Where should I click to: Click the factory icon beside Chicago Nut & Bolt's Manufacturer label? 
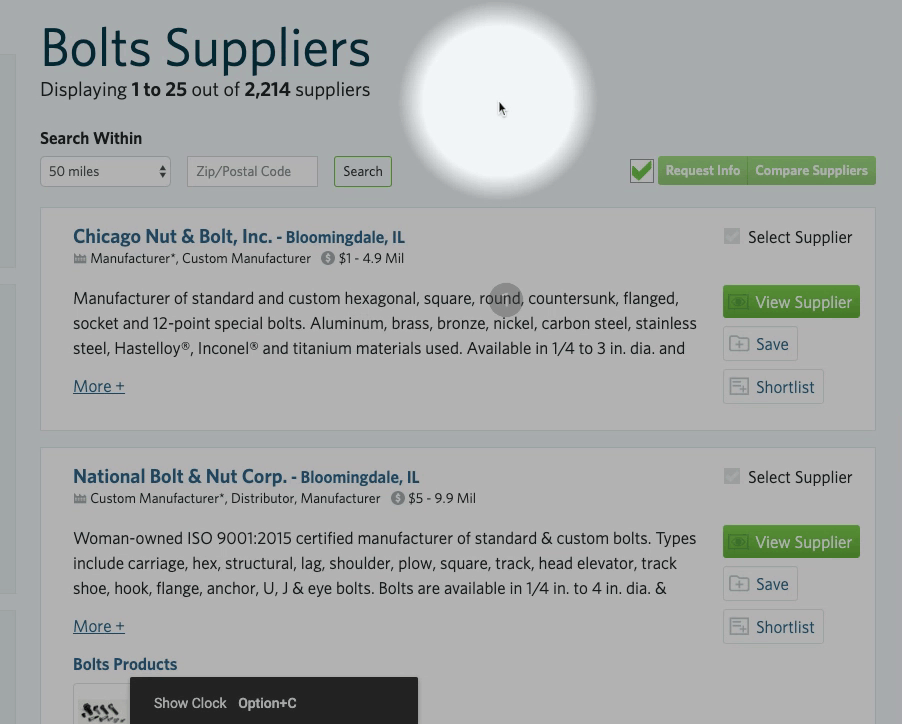[80, 259]
